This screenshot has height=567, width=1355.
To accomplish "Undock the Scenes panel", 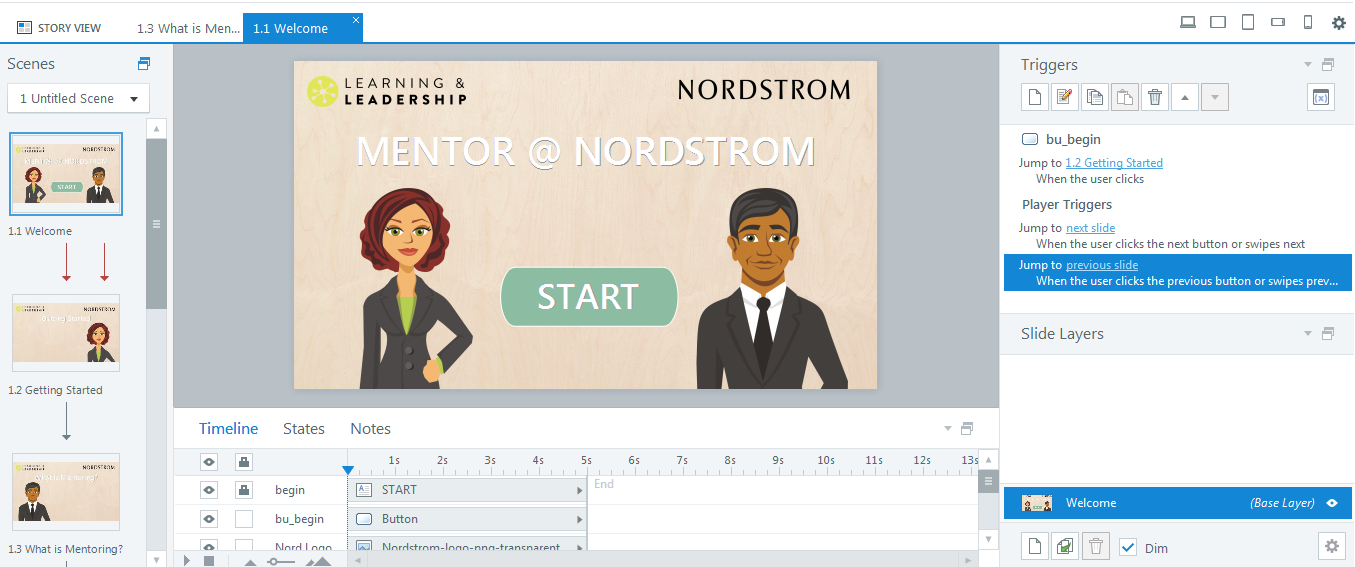I will tap(144, 64).
